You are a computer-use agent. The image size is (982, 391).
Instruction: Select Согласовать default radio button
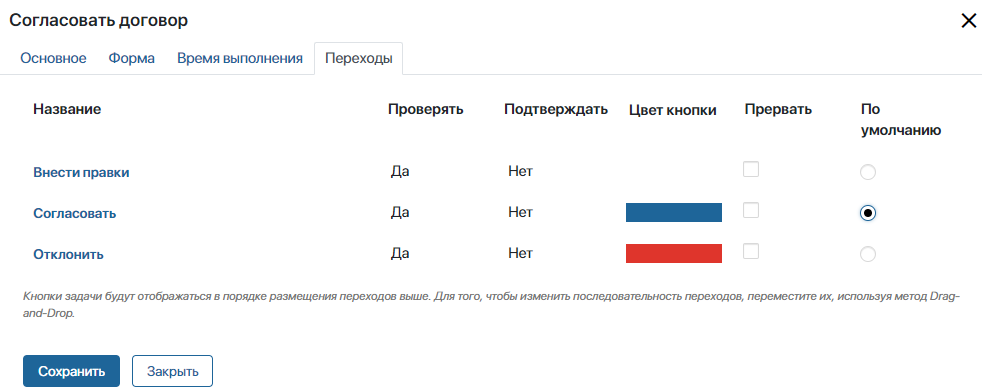tap(867, 213)
